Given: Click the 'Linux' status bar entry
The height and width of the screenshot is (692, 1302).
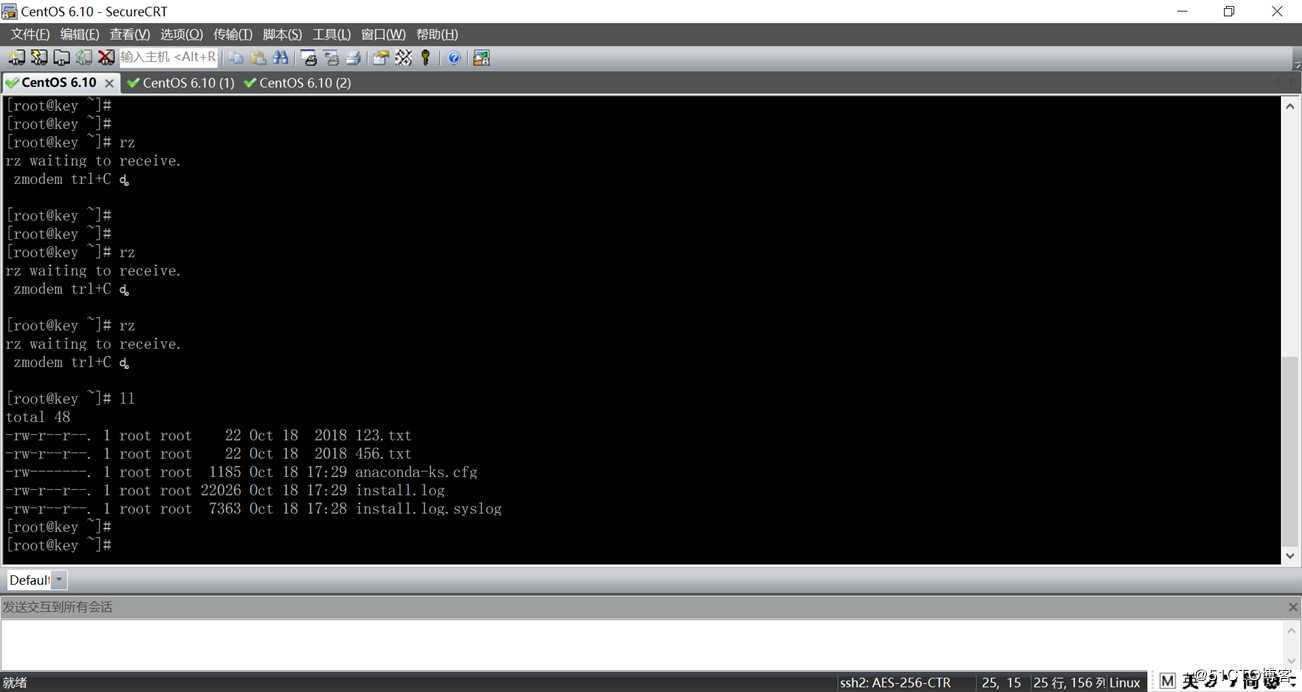Looking at the screenshot, I should 1124,683.
